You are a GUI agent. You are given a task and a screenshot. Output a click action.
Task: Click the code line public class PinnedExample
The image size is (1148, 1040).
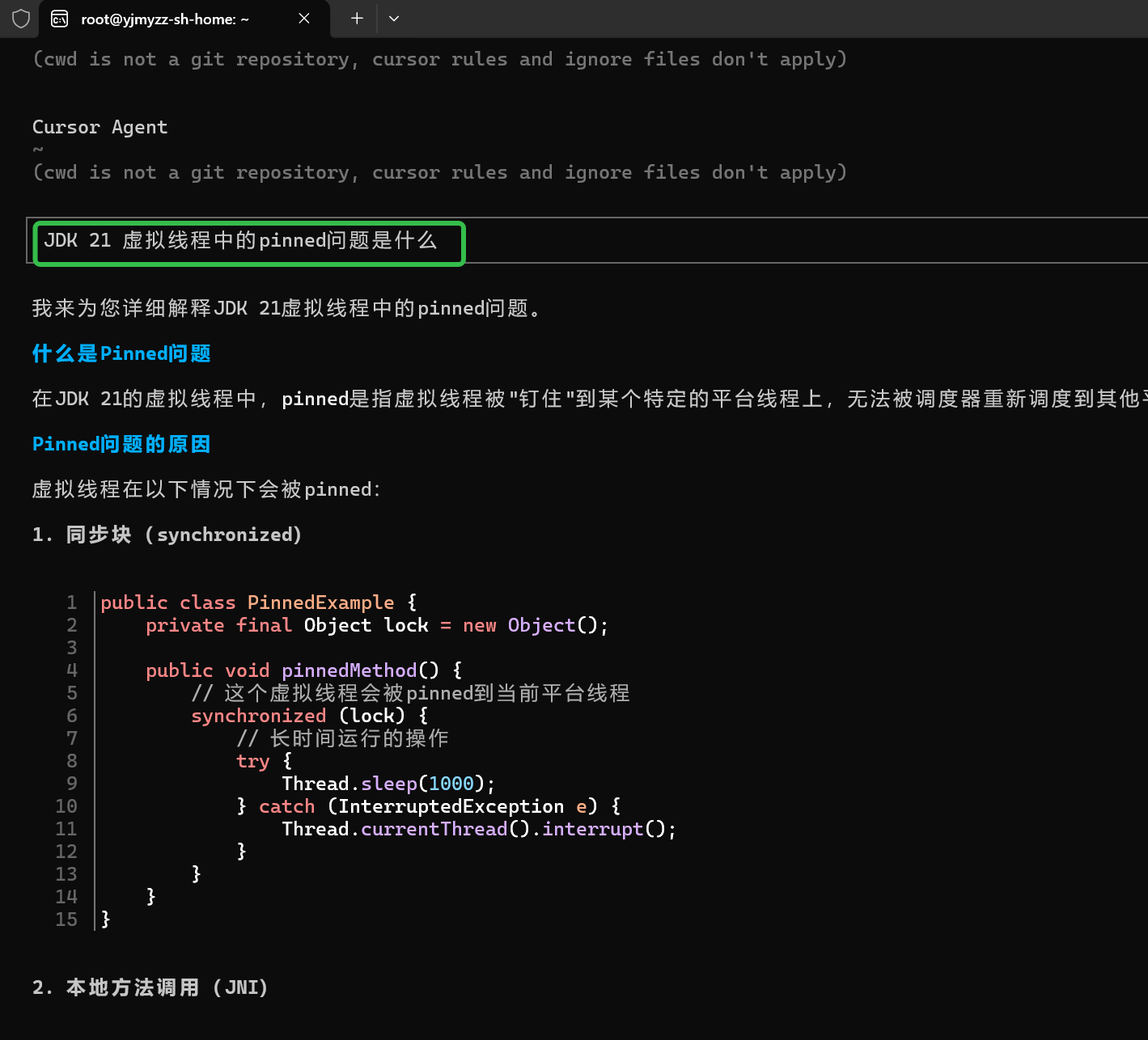(x=259, y=602)
